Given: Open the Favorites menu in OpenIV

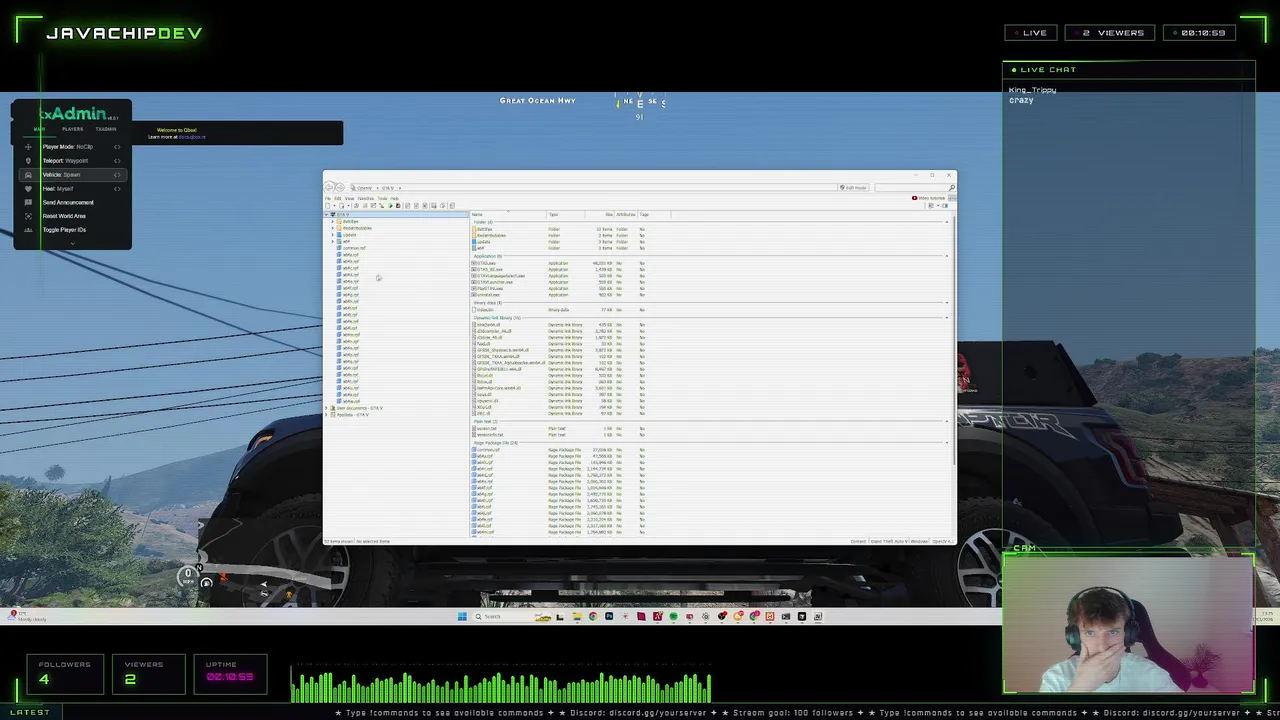Looking at the screenshot, I should (x=365, y=198).
